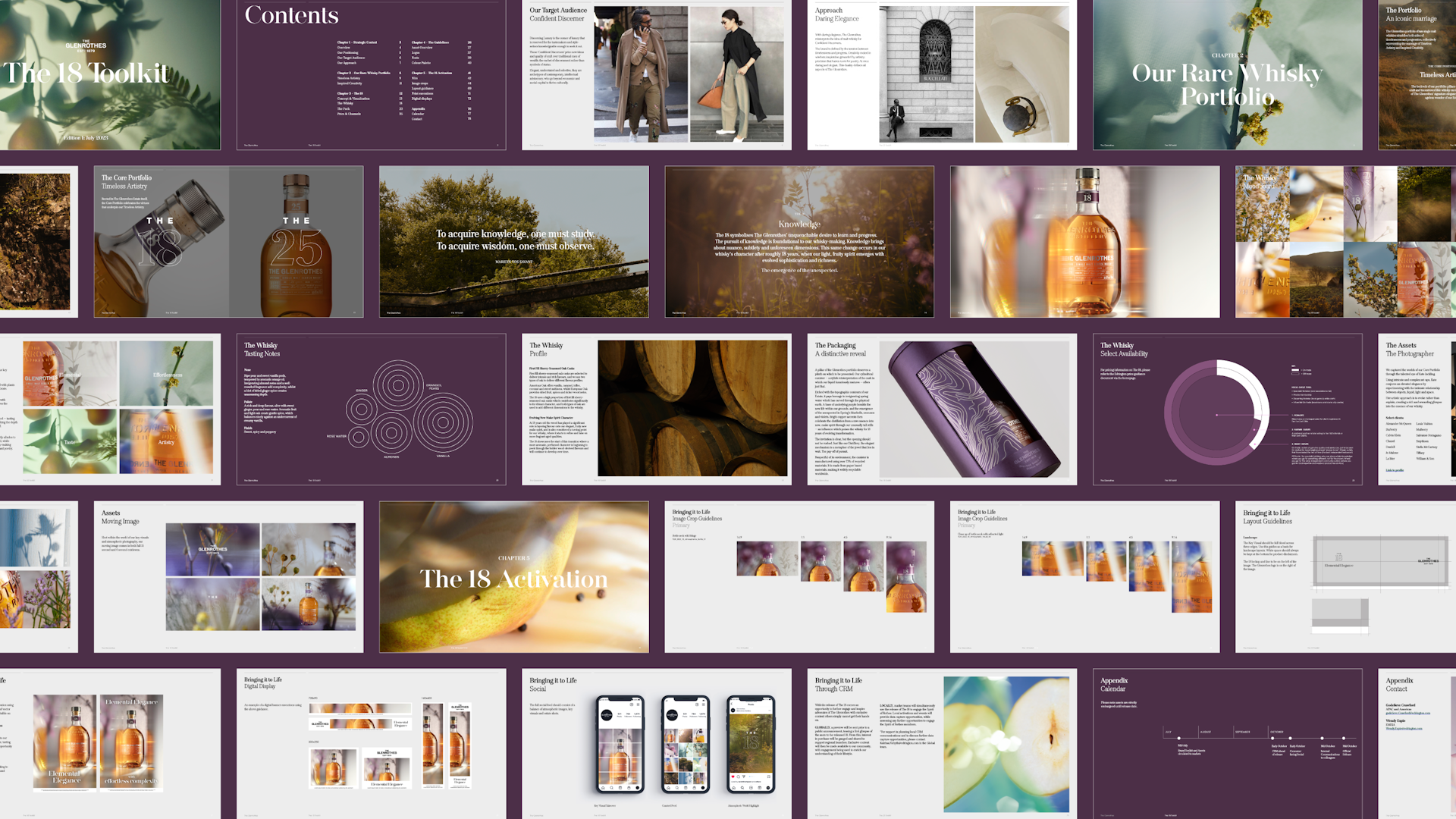The height and width of the screenshot is (819, 1456).
Task: Open The 18 Toolkit cover slide
Action: tap(110, 74)
